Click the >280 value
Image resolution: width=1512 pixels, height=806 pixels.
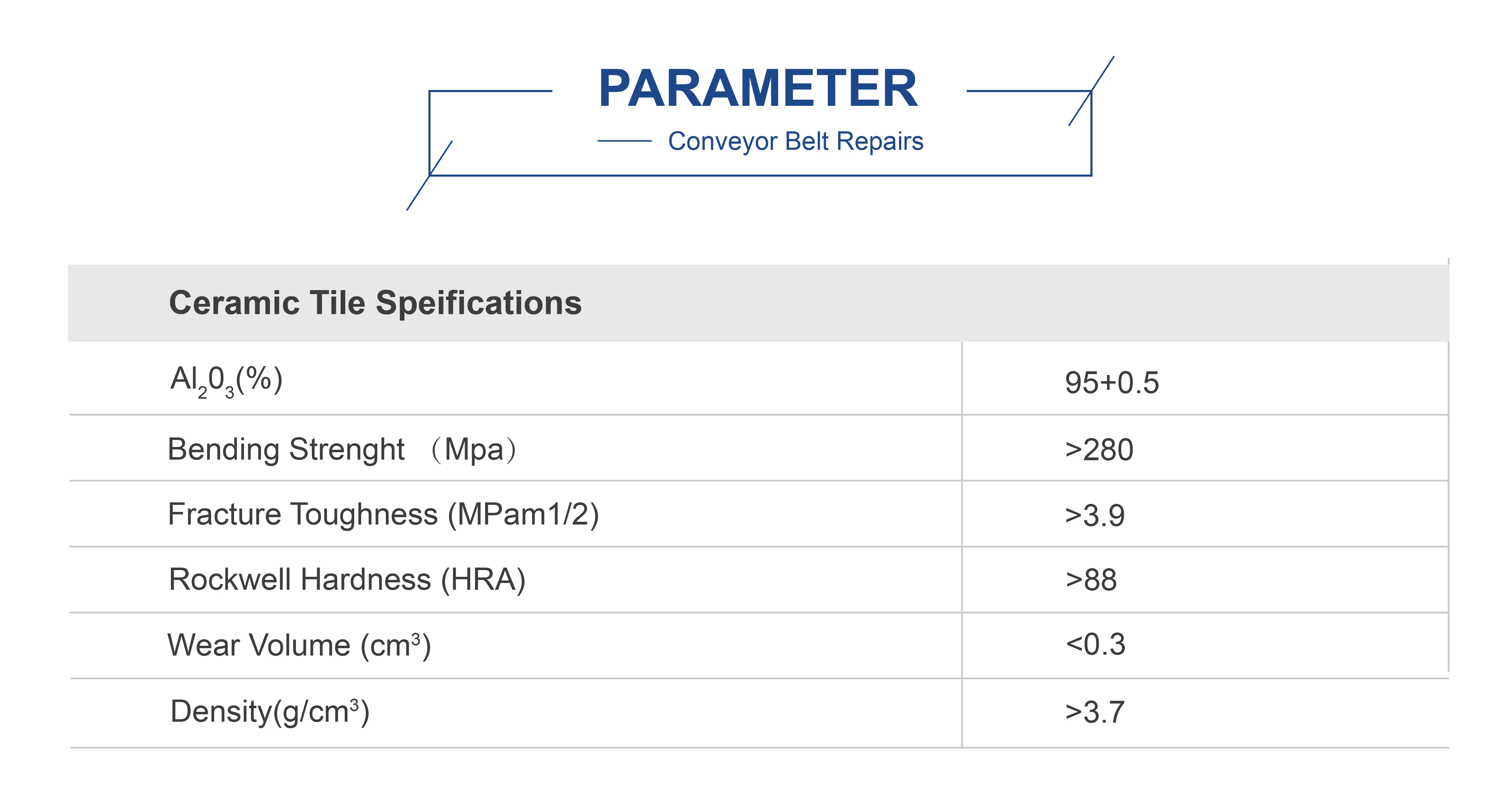[x=1099, y=450]
